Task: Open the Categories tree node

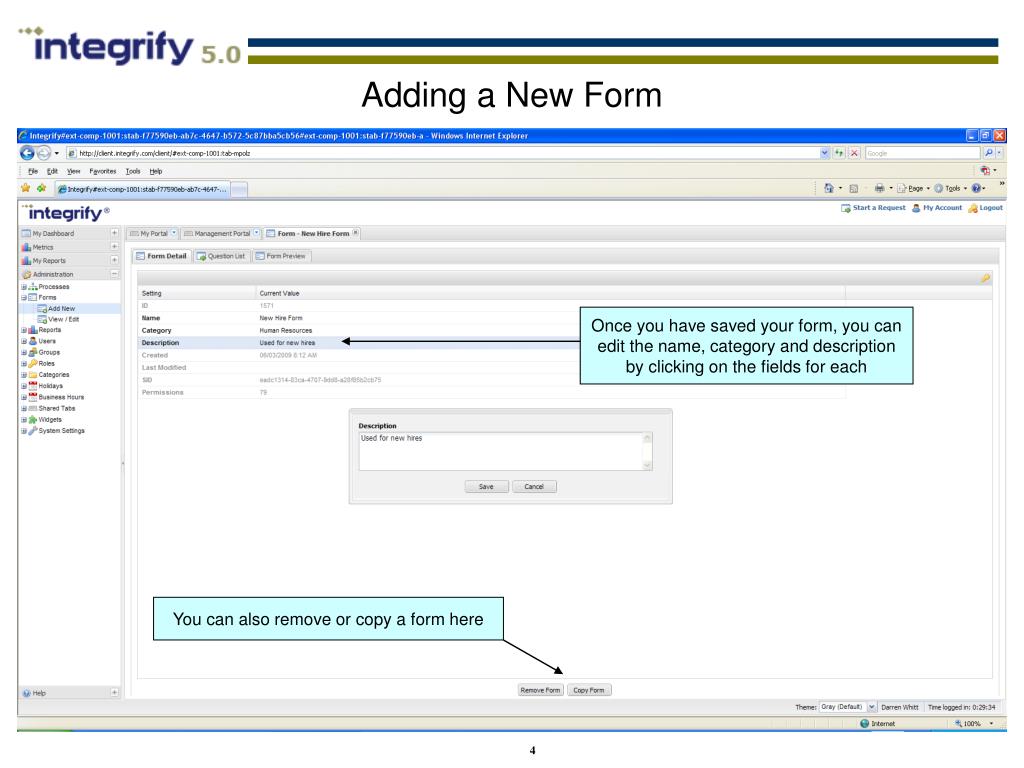Action: click(x=54, y=375)
